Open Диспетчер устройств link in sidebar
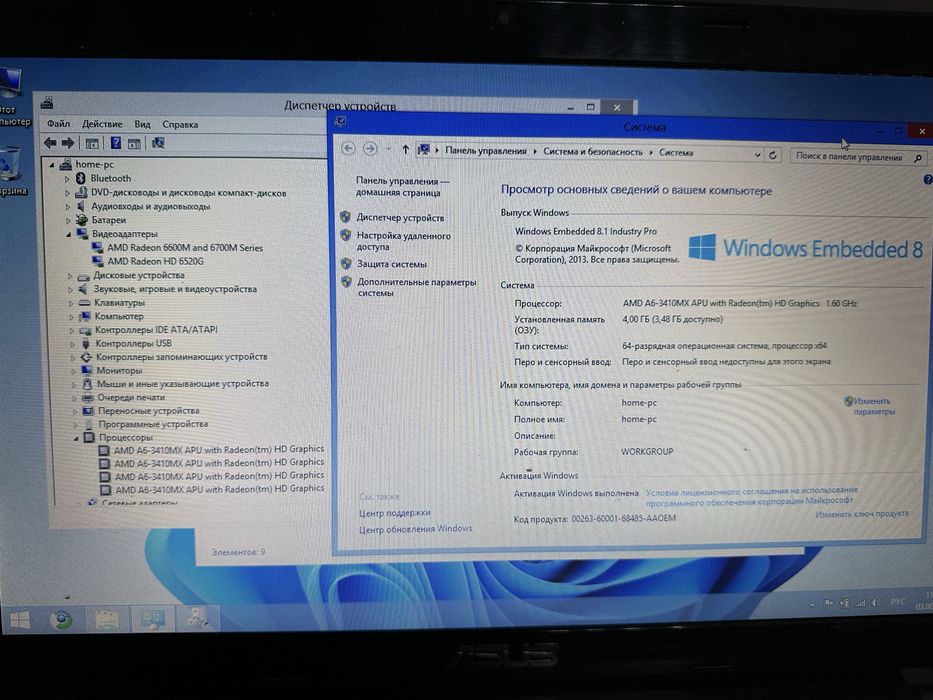The image size is (933, 700). 400,218
